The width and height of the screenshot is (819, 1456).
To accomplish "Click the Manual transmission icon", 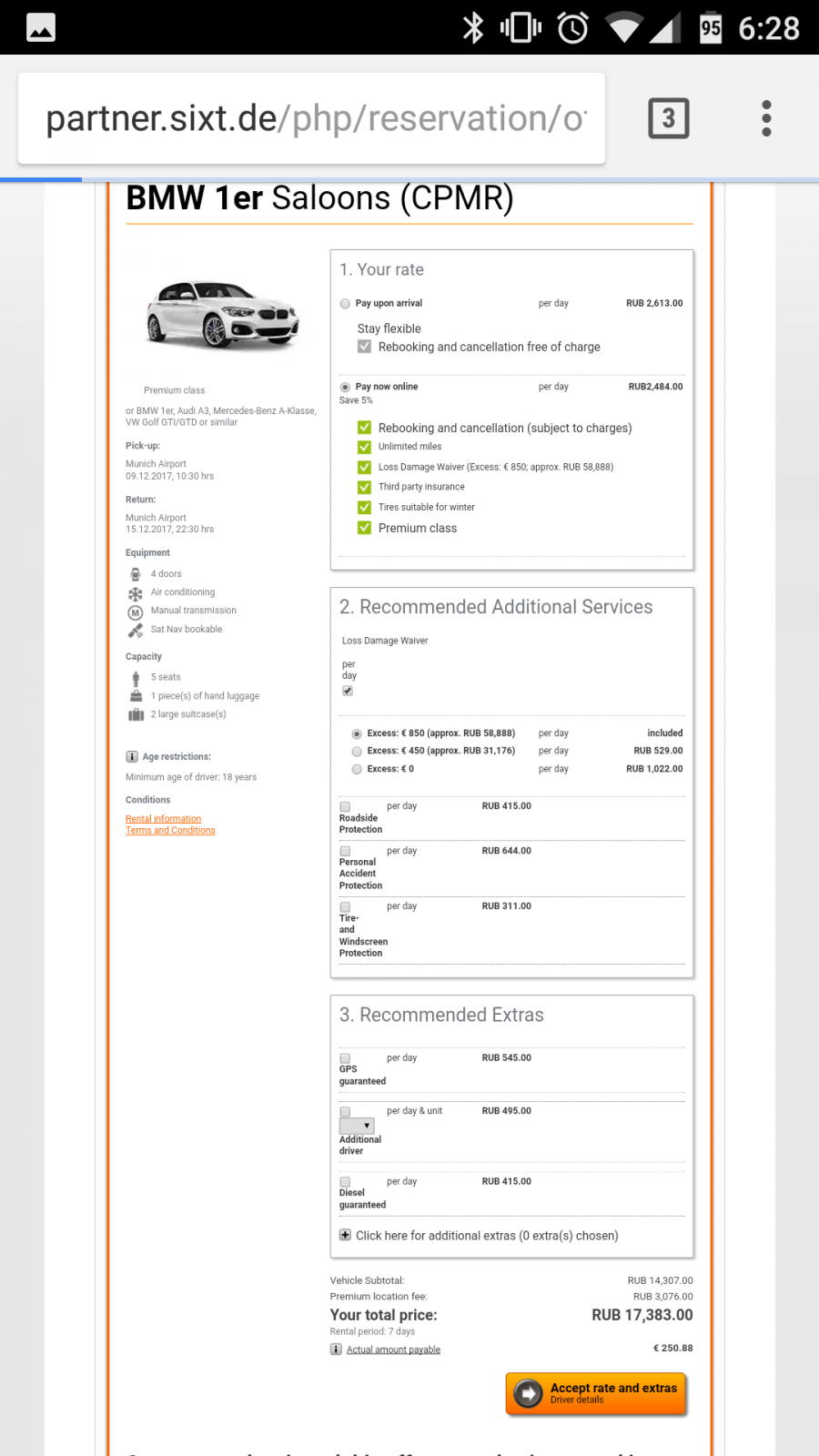I will click(x=136, y=612).
